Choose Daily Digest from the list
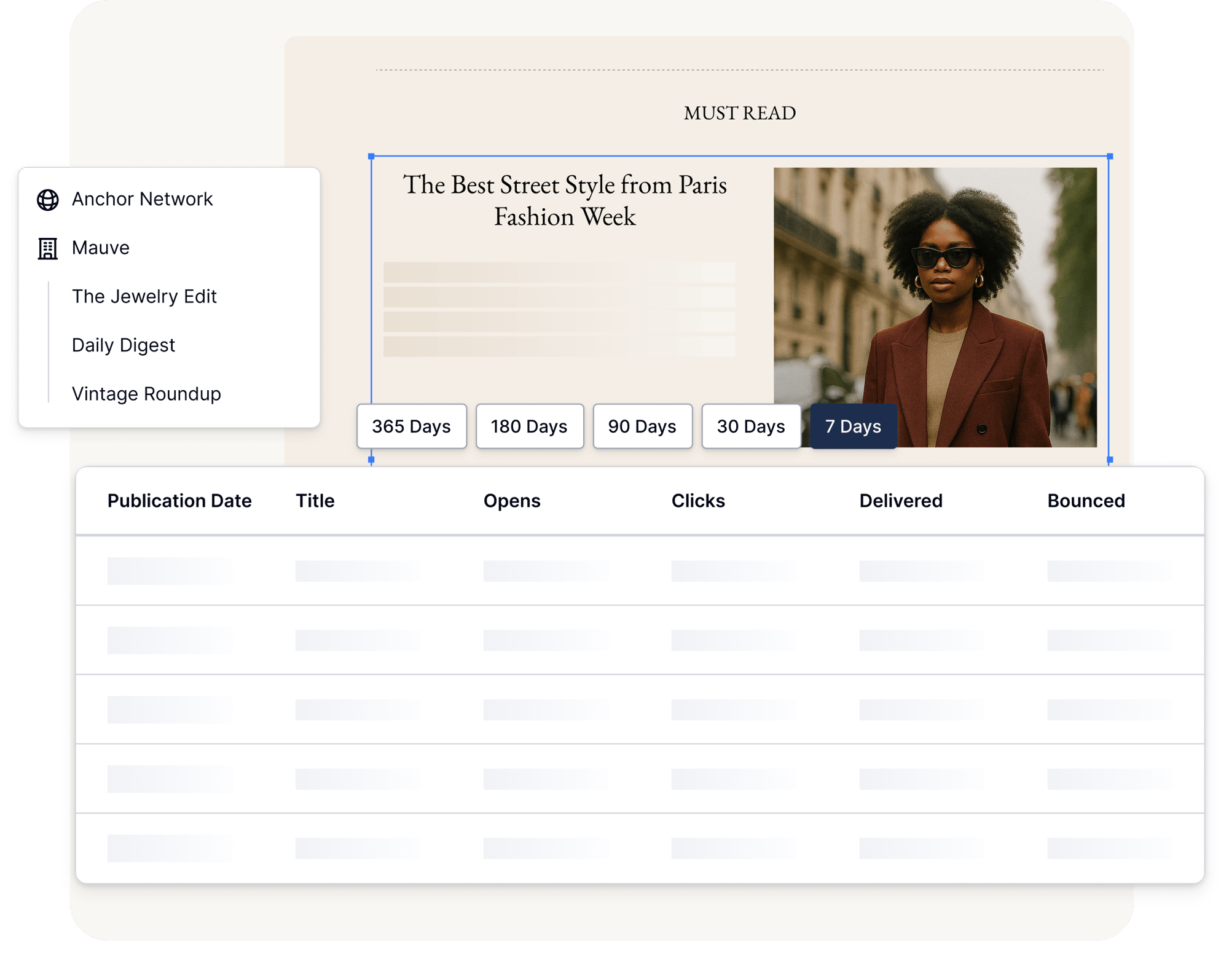1229x980 pixels. pyautogui.click(x=124, y=345)
